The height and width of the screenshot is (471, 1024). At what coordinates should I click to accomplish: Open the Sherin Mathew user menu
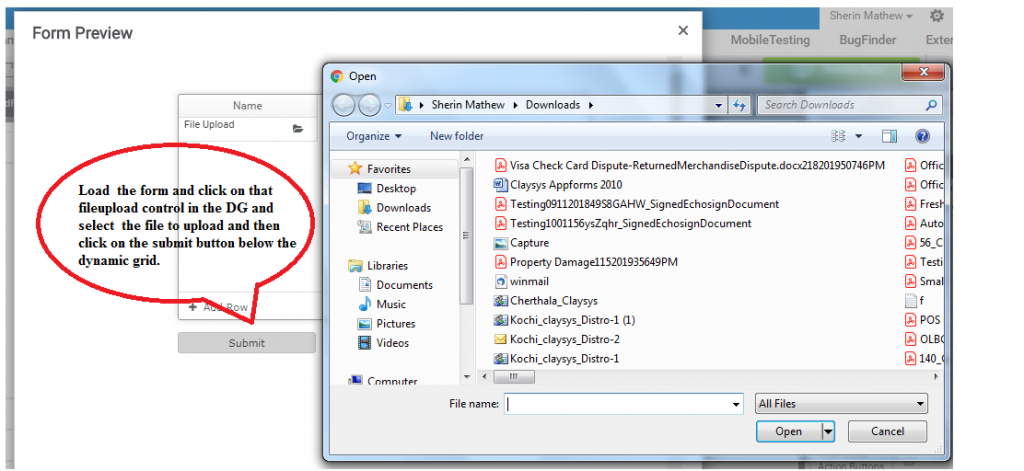click(870, 16)
